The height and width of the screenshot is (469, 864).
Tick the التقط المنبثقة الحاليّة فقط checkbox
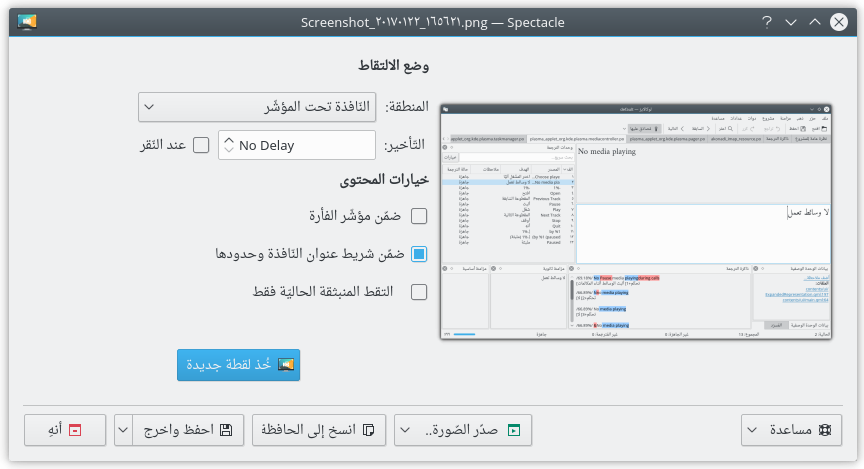[419, 292]
